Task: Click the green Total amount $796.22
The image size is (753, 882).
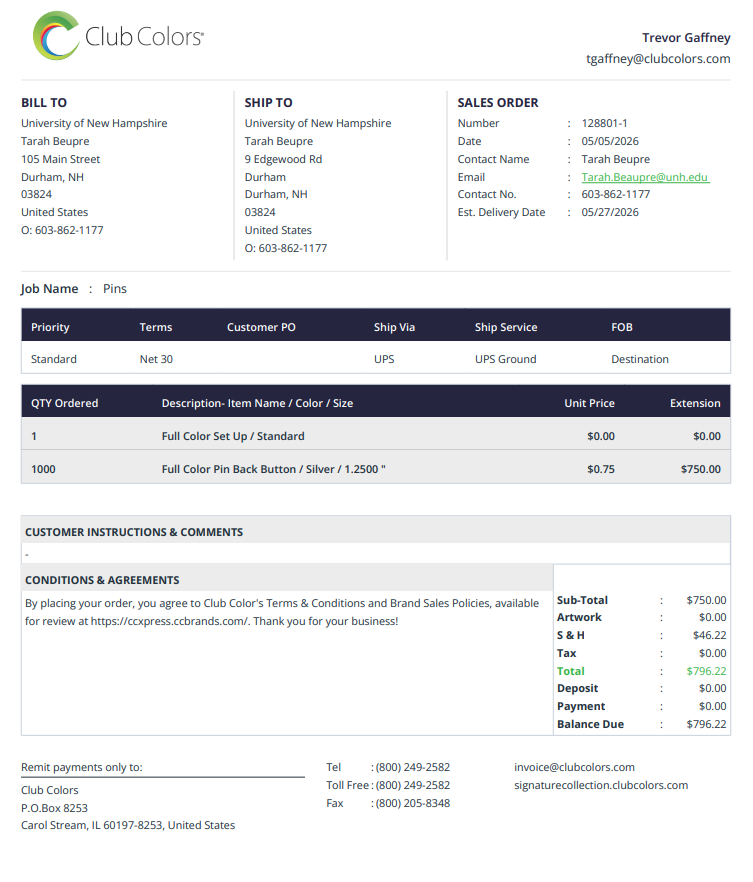Action: (x=706, y=671)
